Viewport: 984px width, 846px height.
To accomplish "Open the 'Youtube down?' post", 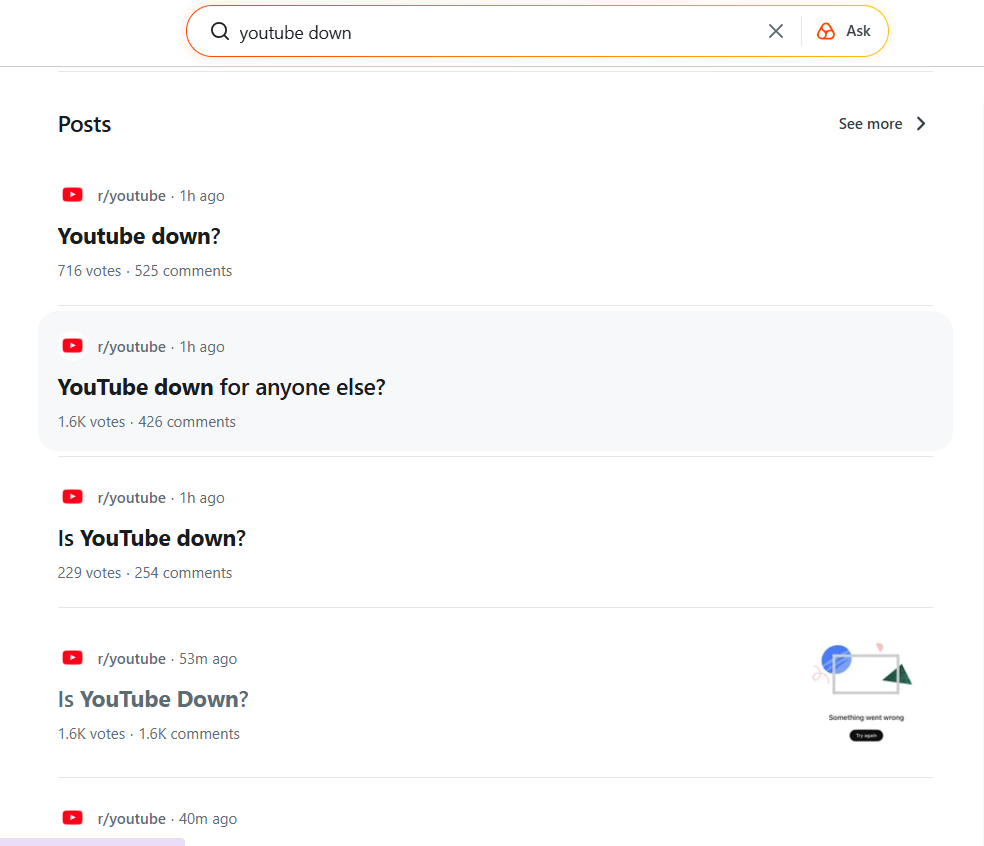I will 139,236.
